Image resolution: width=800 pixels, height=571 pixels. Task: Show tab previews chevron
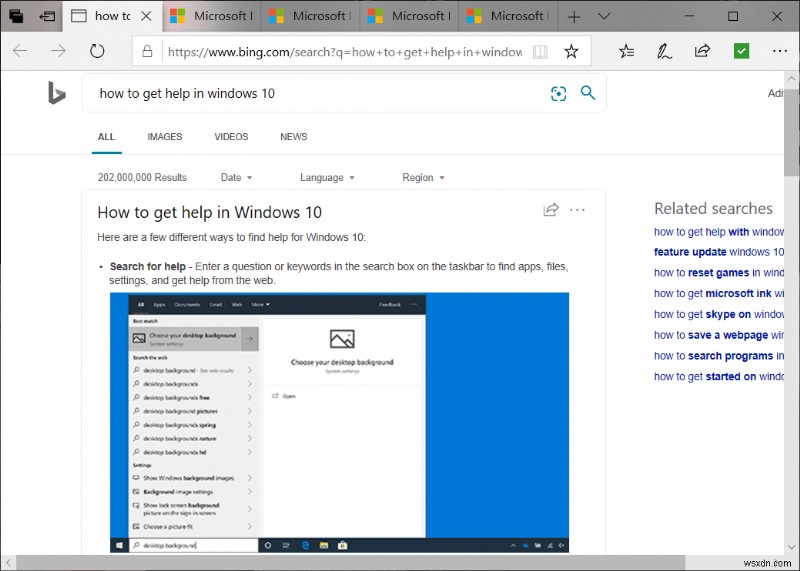click(x=604, y=16)
